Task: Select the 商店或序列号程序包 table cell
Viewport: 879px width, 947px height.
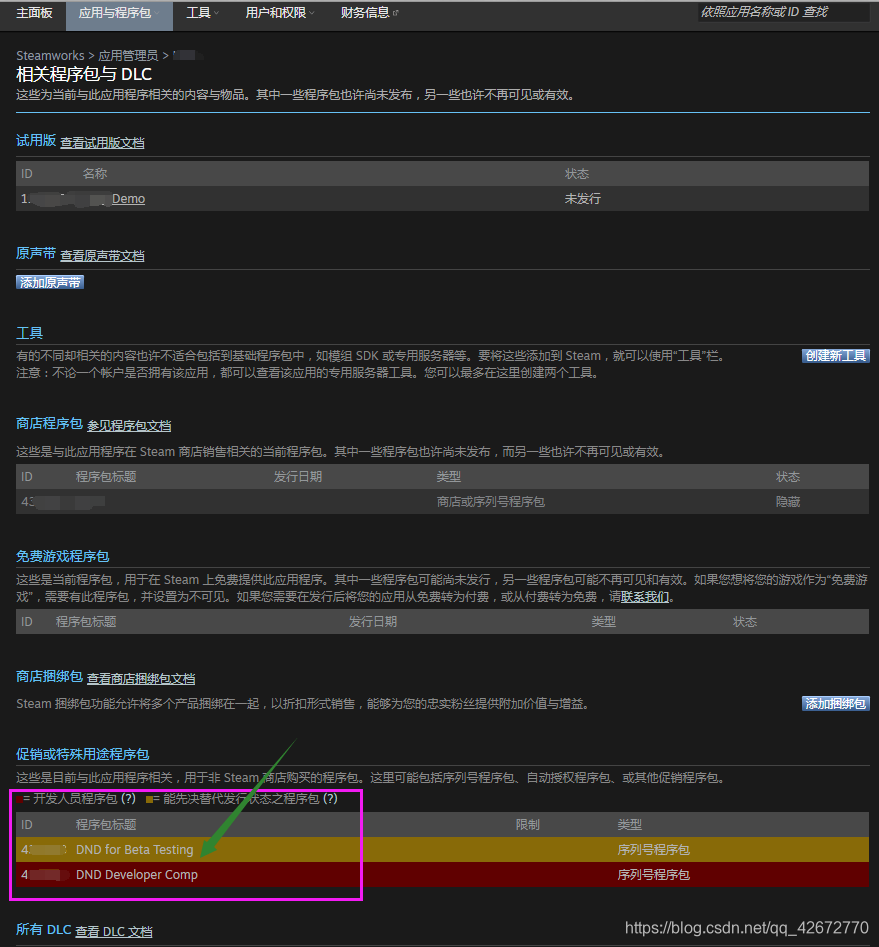Action: coord(491,502)
